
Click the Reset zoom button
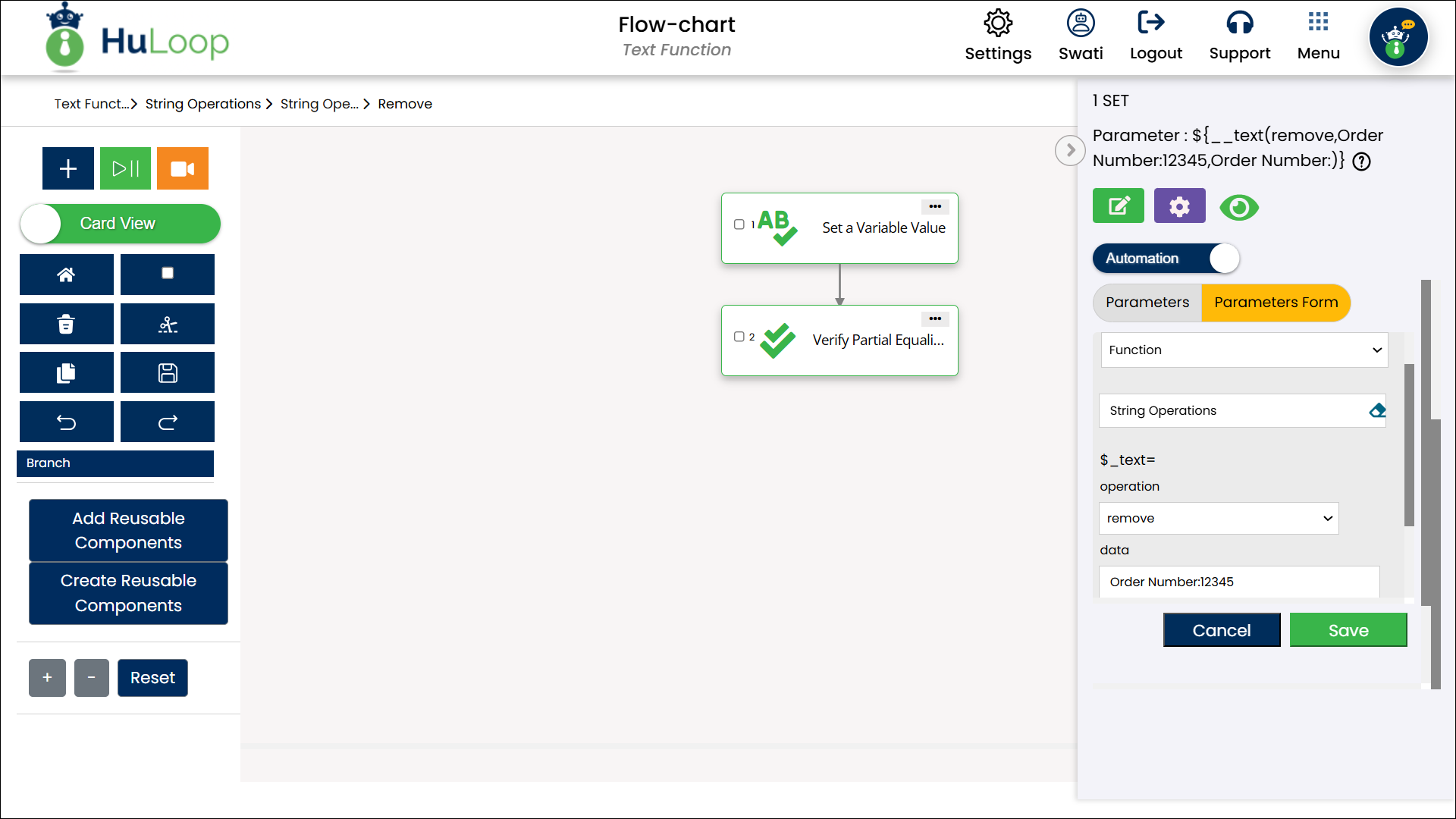click(152, 678)
